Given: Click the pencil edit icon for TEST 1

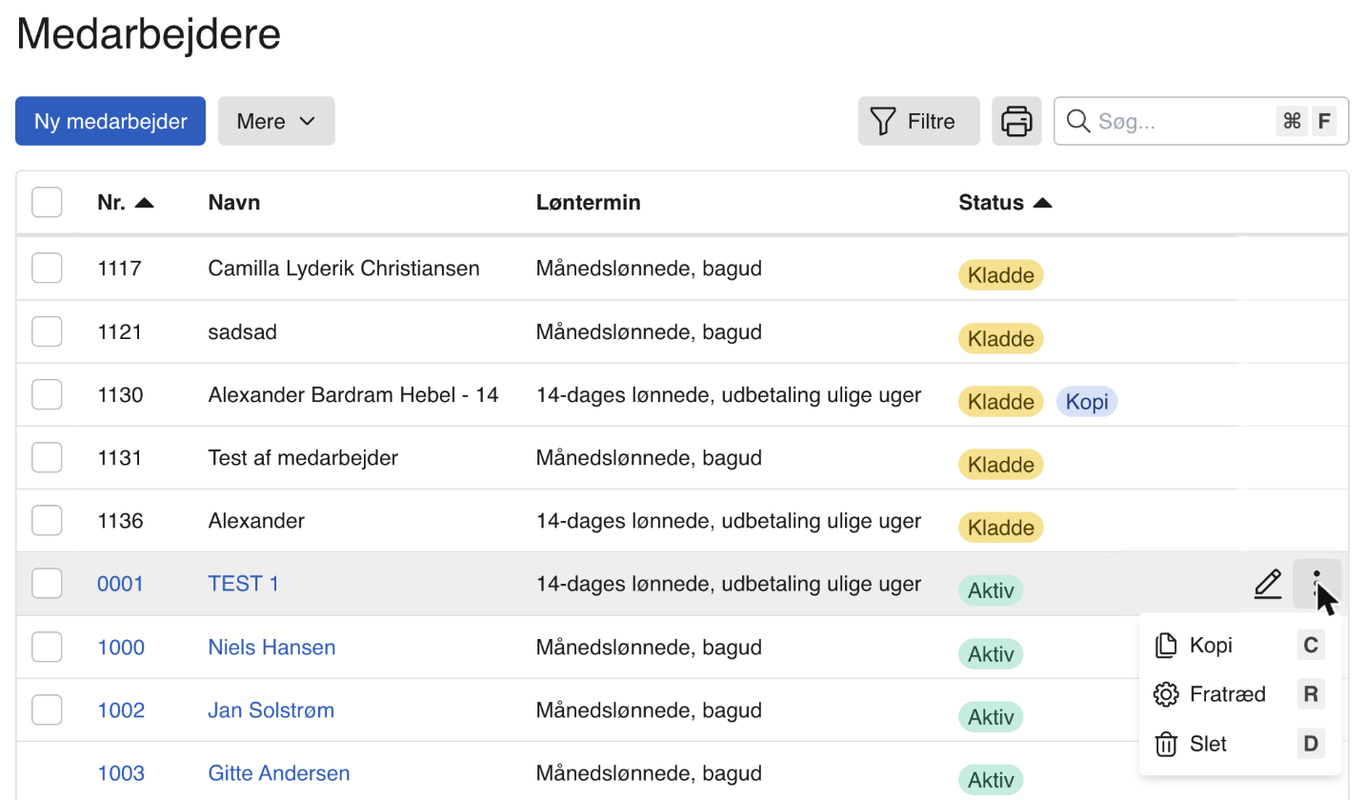Looking at the screenshot, I should pos(1267,583).
